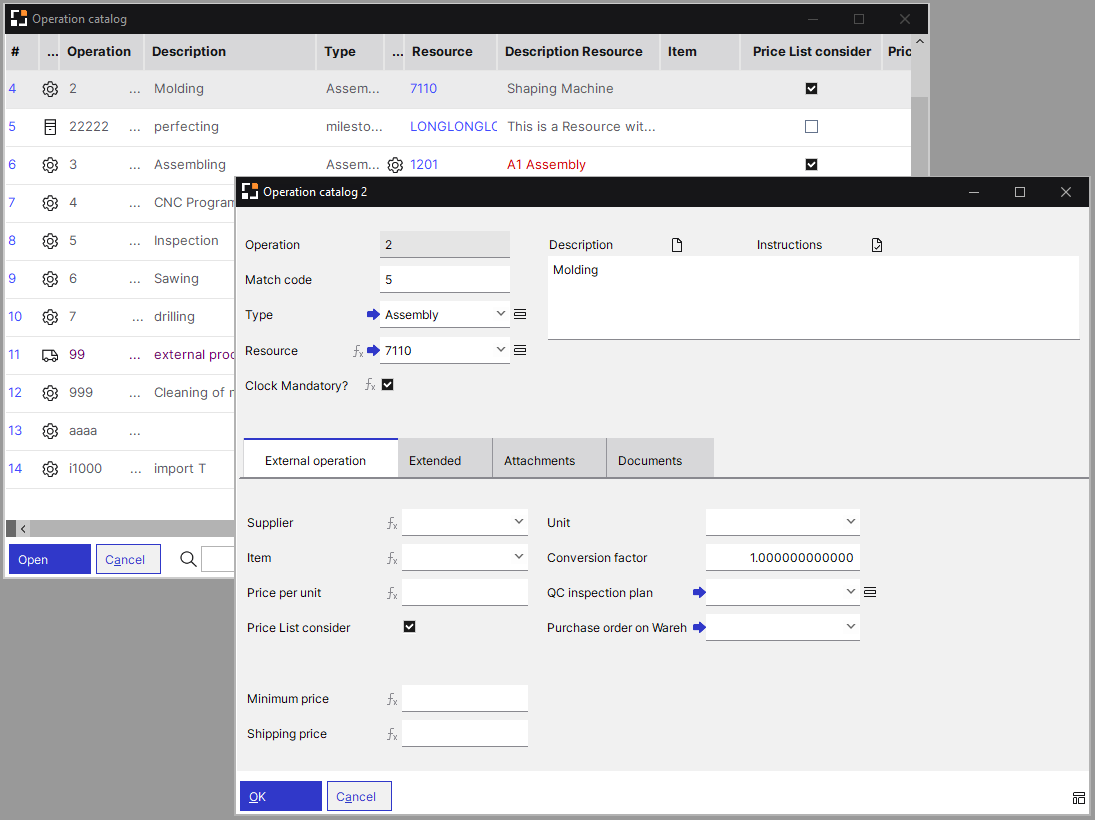
Task: Click fx formula icon beside Supplier
Action: pos(392,523)
